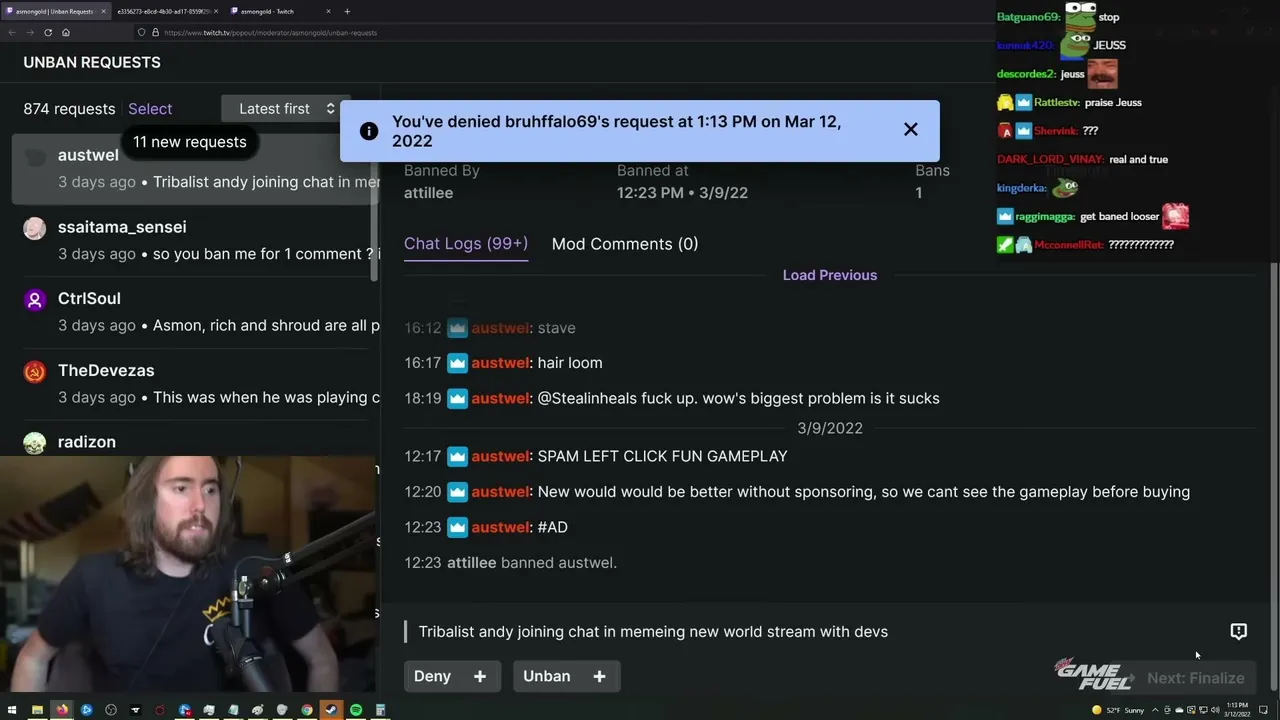Viewport: 1280px width, 720px height.
Task: Click ssaitama_sensei's avatar
Action: coord(35,228)
